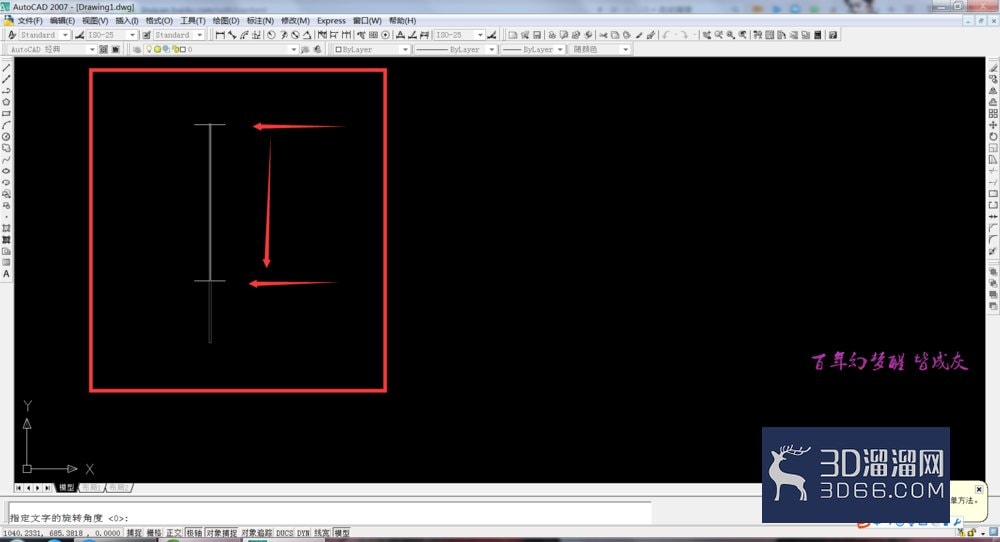Click the first-tab navigation arrow

[x=18, y=488]
